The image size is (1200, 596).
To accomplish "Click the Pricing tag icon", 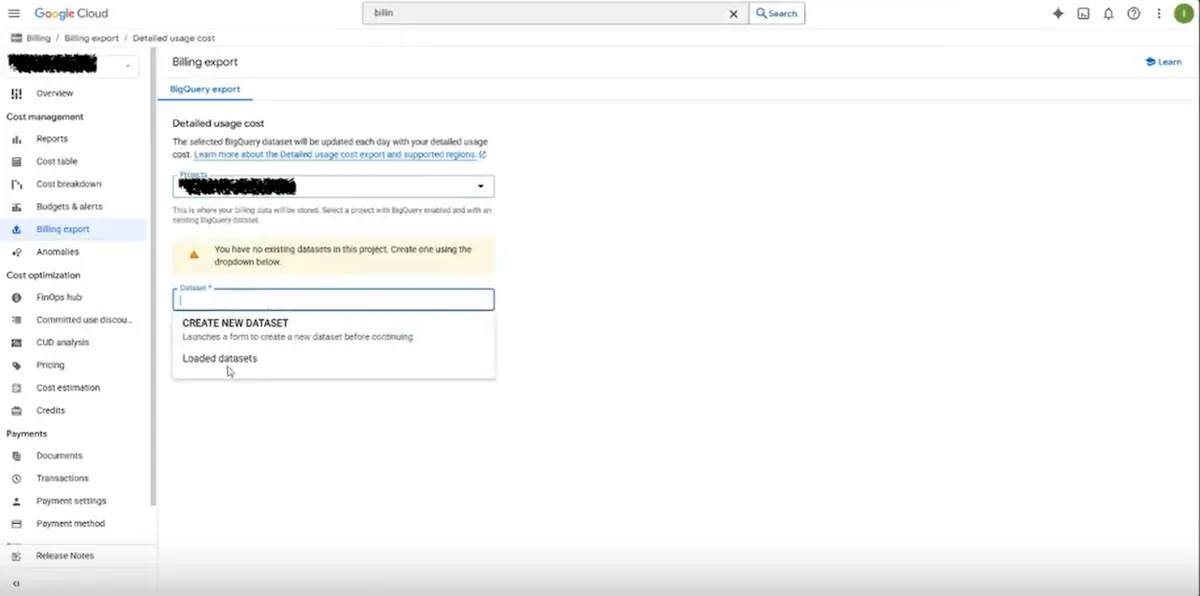I will click(x=16, y=365).
